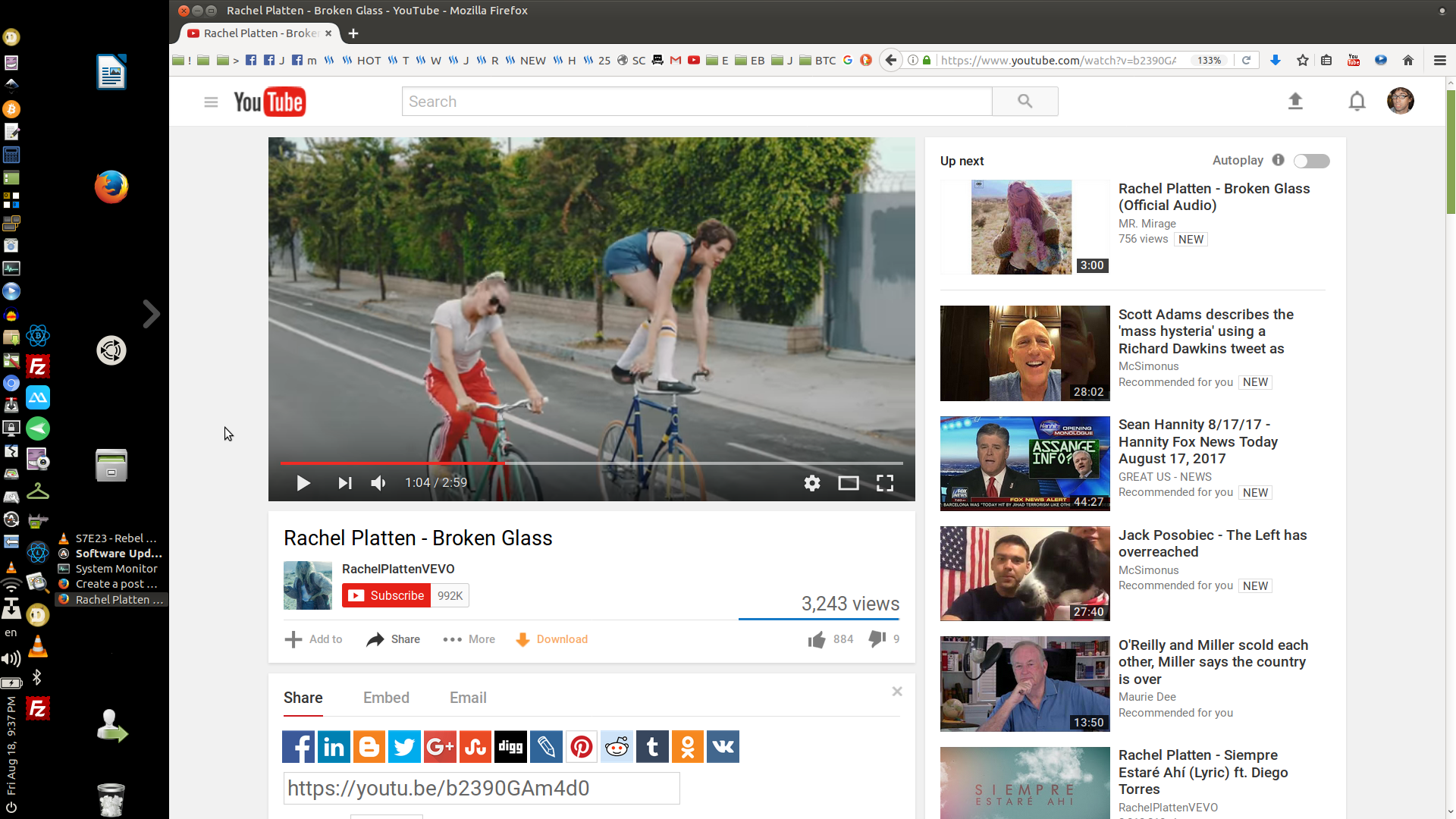Switch to System Monitor window entry
Screen dimensions: 1456x819
tap(111, 569)
